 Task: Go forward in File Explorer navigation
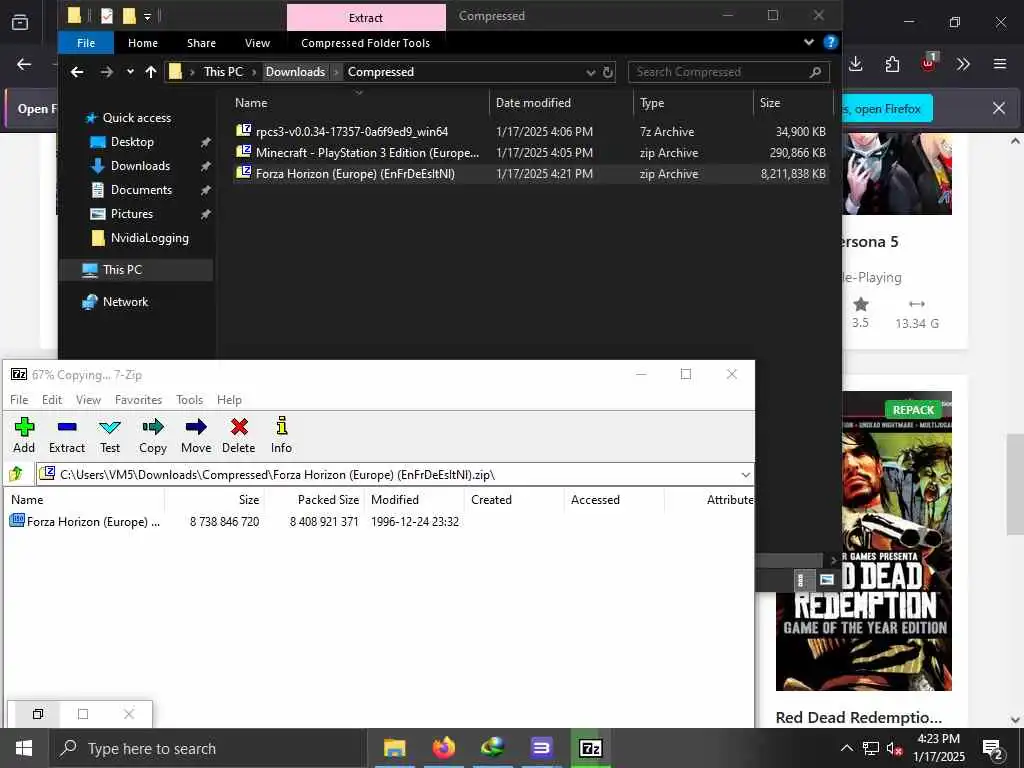(x=106, y=72)
